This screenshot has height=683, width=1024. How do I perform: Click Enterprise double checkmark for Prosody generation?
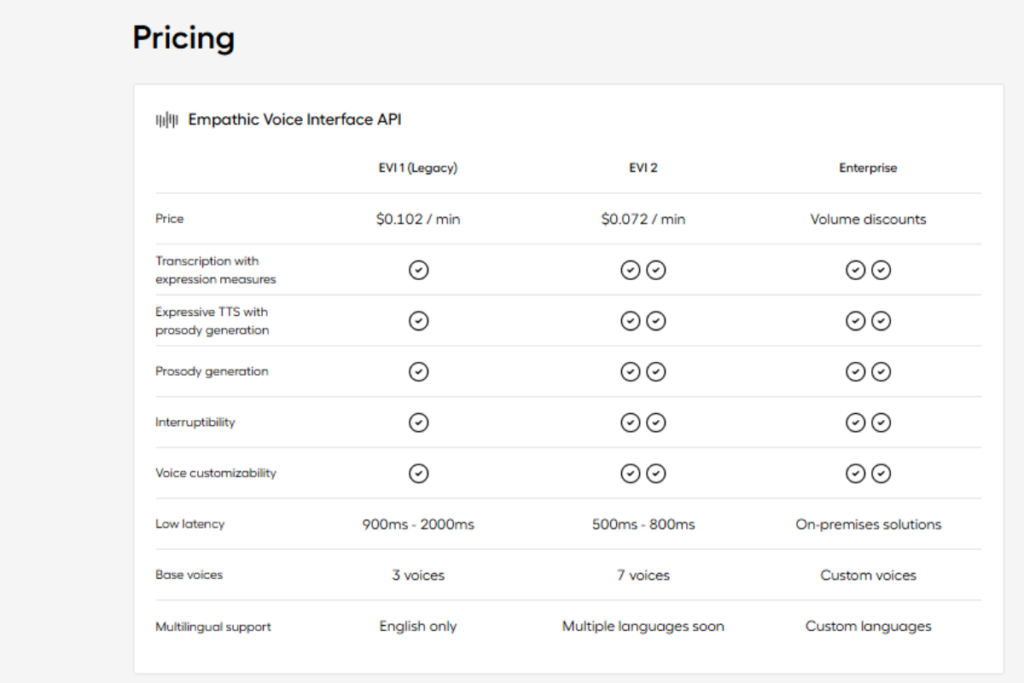(868, 372)
